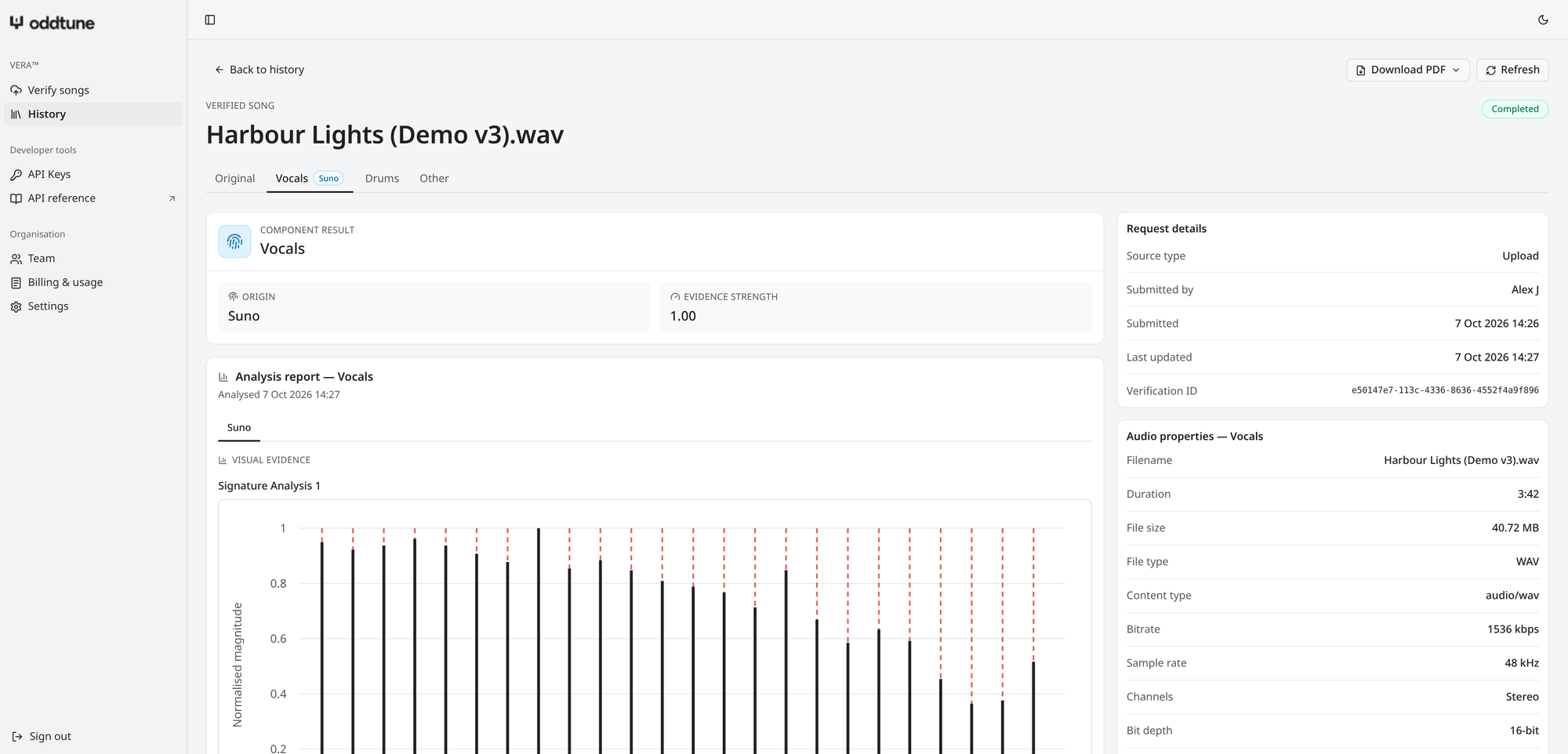1568x754 pixels.
Task: Click the Origin fingerprint icon
Action: (233, 297)
